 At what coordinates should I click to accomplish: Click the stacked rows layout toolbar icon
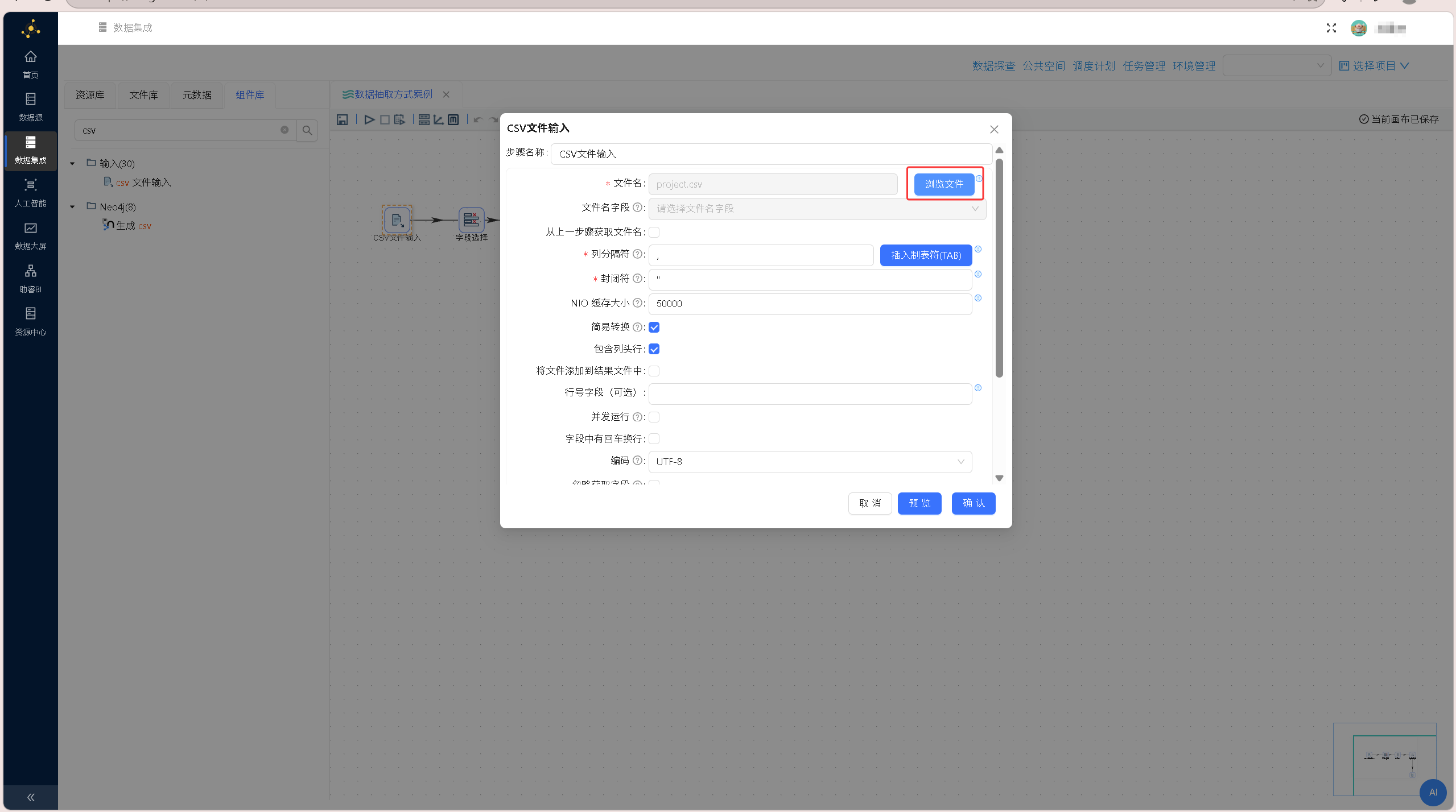click(424, 119)
